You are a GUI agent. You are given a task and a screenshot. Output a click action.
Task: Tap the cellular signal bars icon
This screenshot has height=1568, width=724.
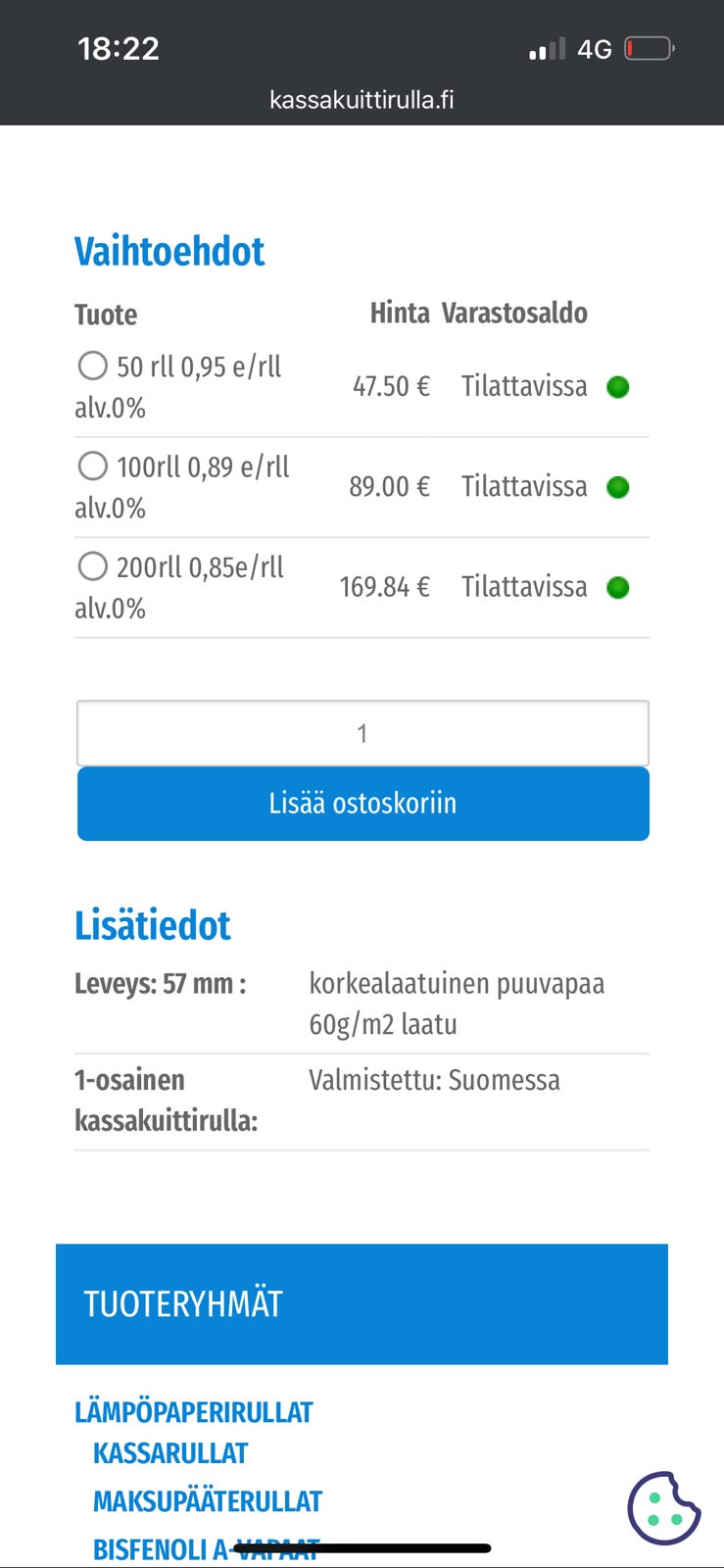546,47
